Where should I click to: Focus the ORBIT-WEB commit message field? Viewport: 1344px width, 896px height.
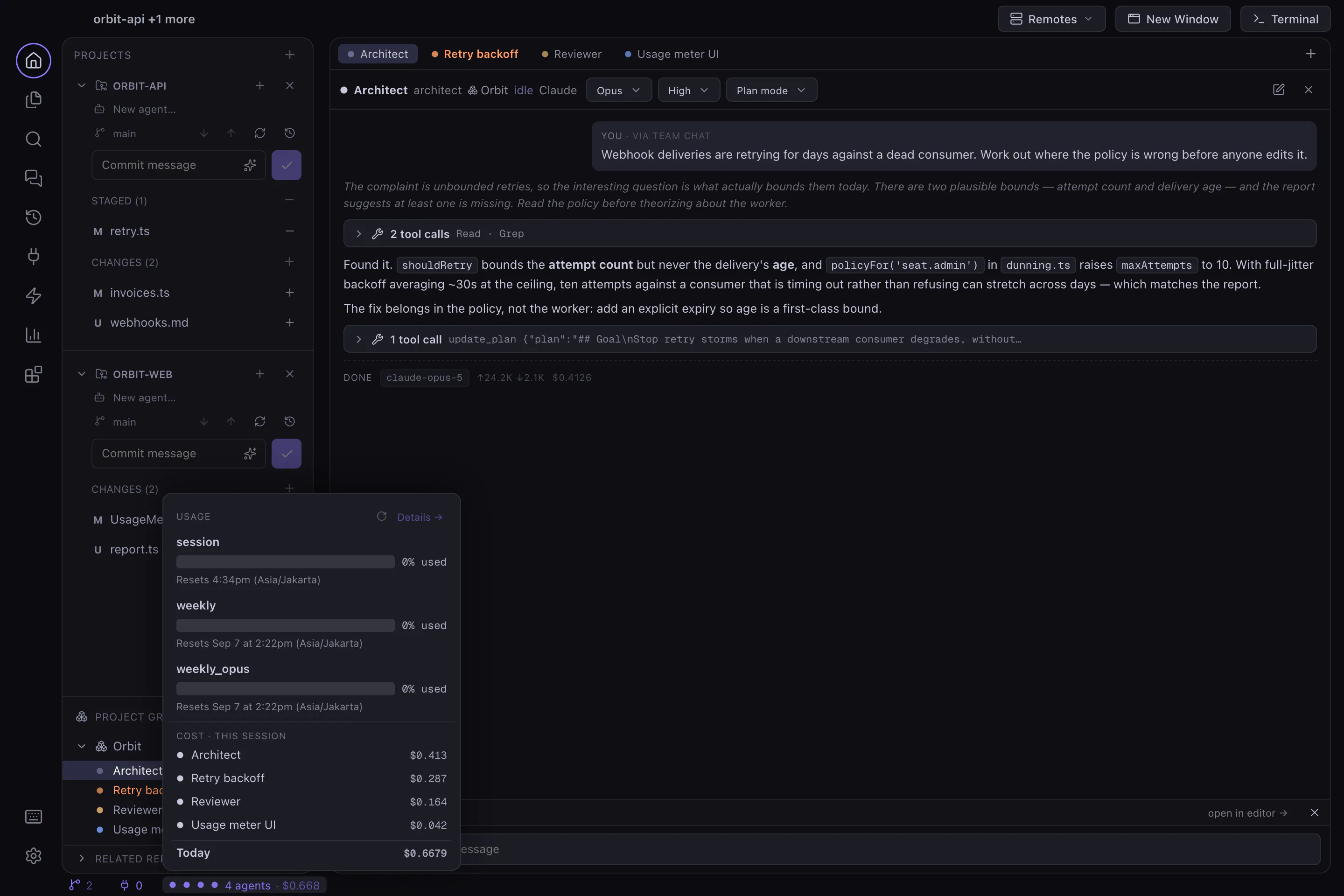point(179,454)
